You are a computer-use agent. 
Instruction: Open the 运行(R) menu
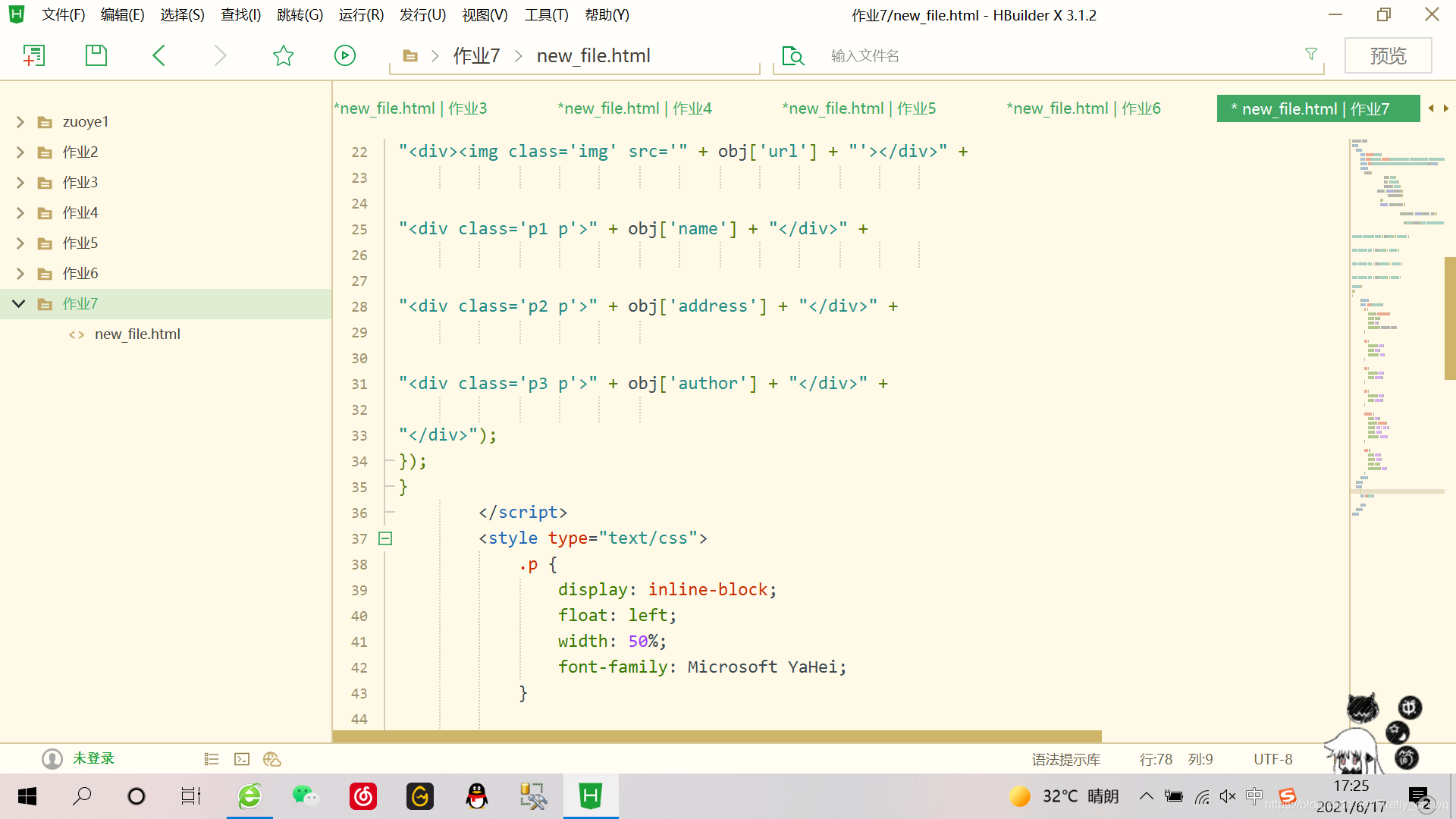(361, 15)
